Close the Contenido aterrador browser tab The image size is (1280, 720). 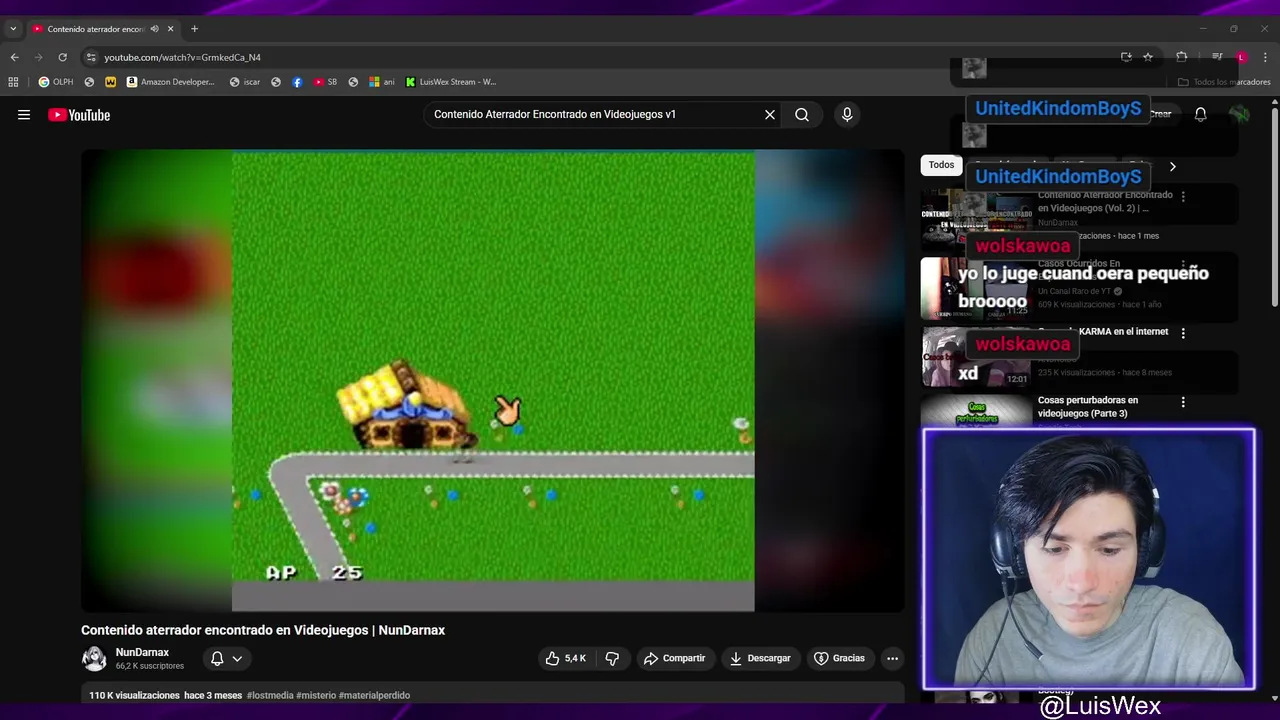coord(171,29)
